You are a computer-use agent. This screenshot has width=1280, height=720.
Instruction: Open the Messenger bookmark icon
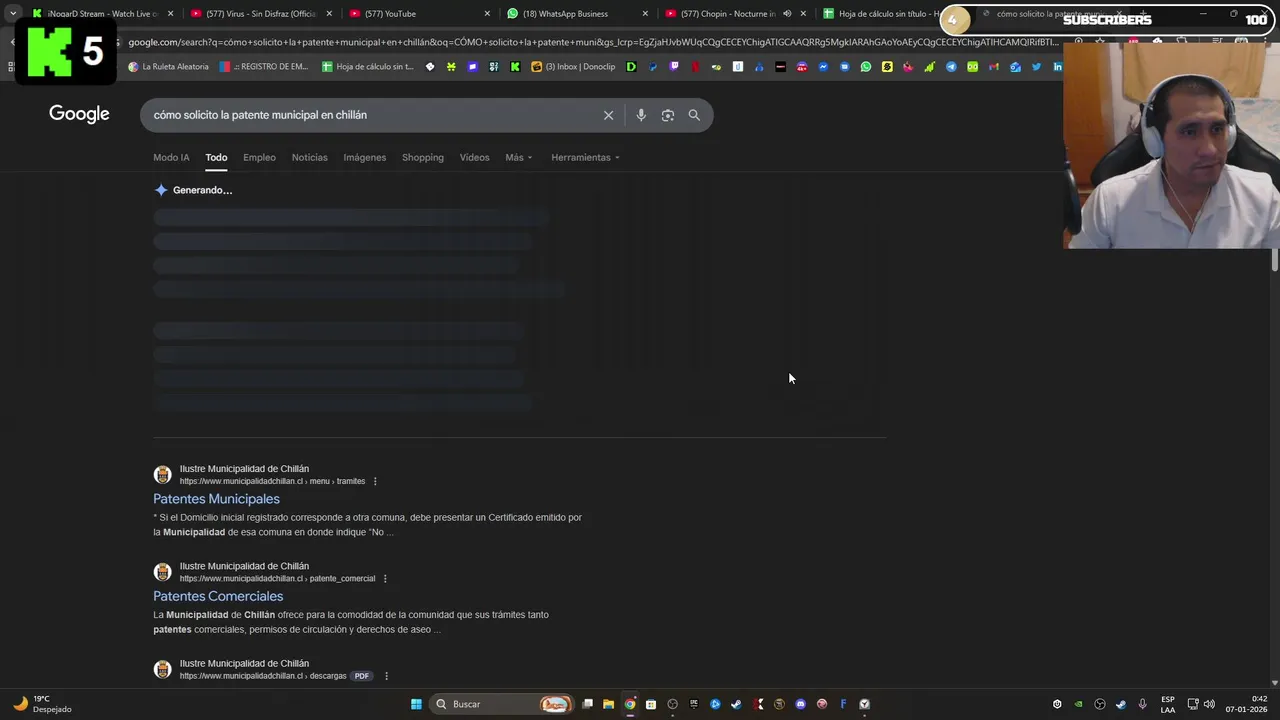(x=824, y=67)
